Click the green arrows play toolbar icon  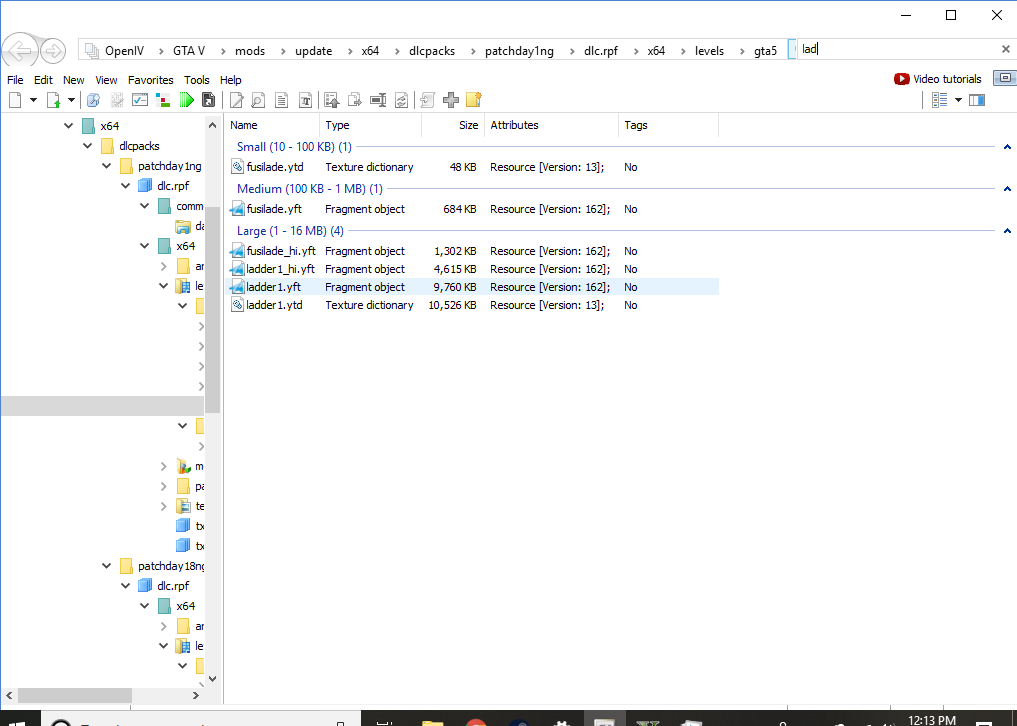click(x=186, y=99)
